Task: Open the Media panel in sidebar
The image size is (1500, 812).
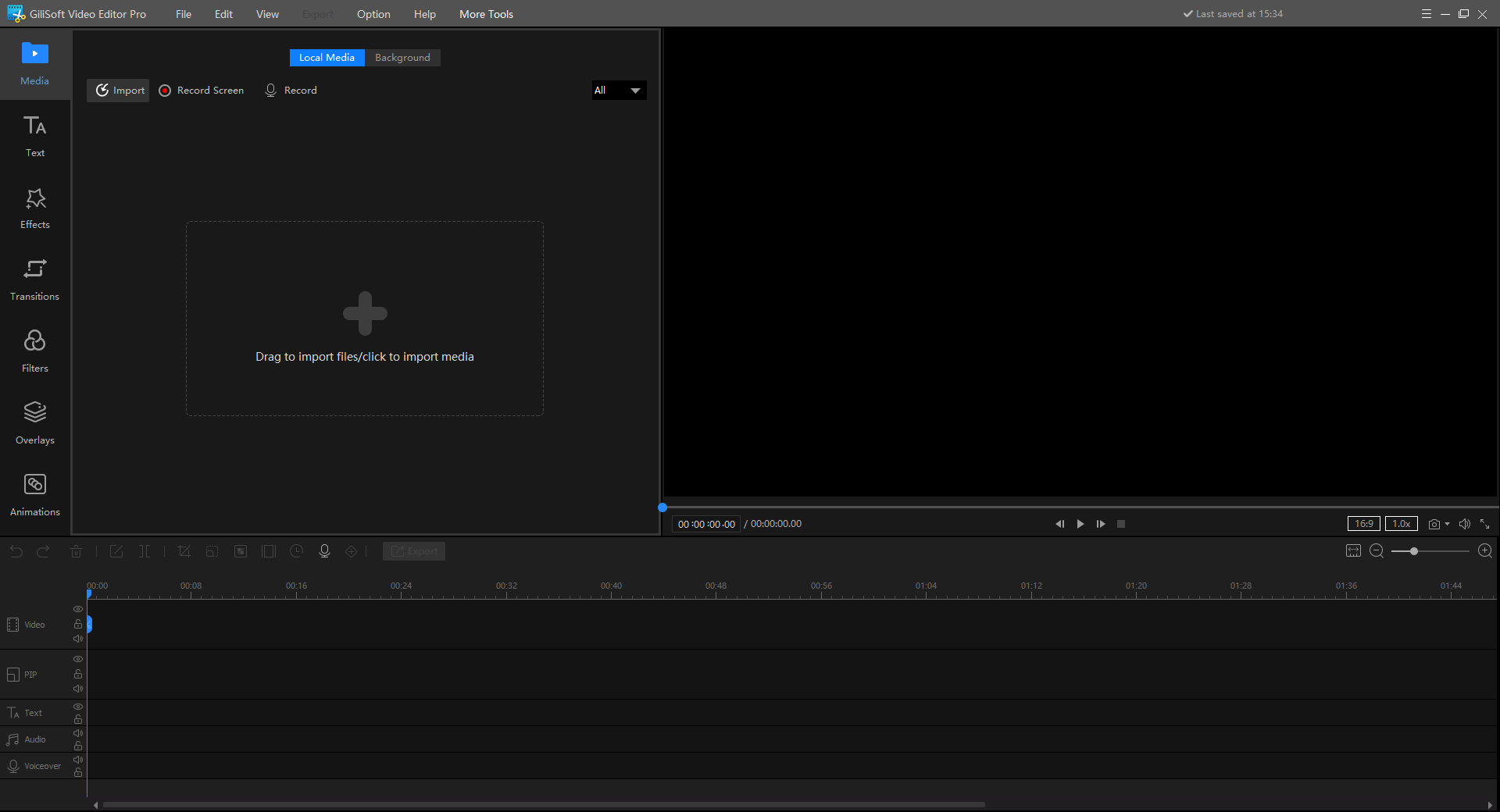Action: 34,64
